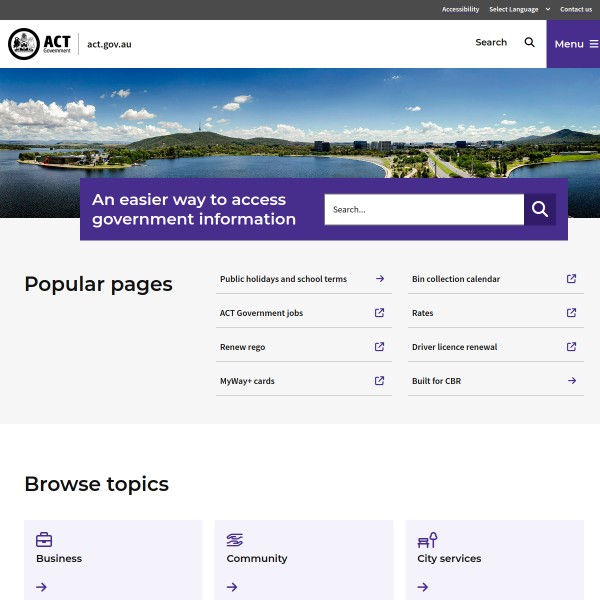Open the purple Menu hamburger button
Viewport: 600px width, 600px height.
coord(575,44)
